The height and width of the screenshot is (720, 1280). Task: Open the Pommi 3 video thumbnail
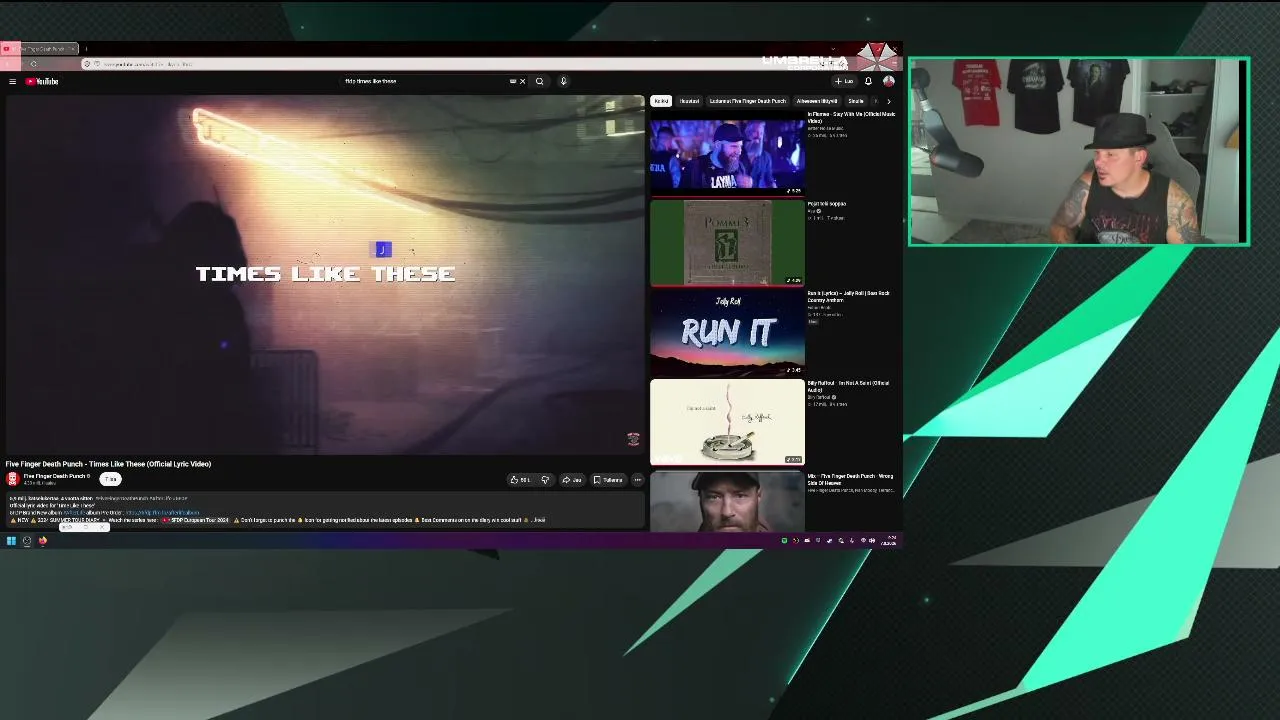(727, 243)
